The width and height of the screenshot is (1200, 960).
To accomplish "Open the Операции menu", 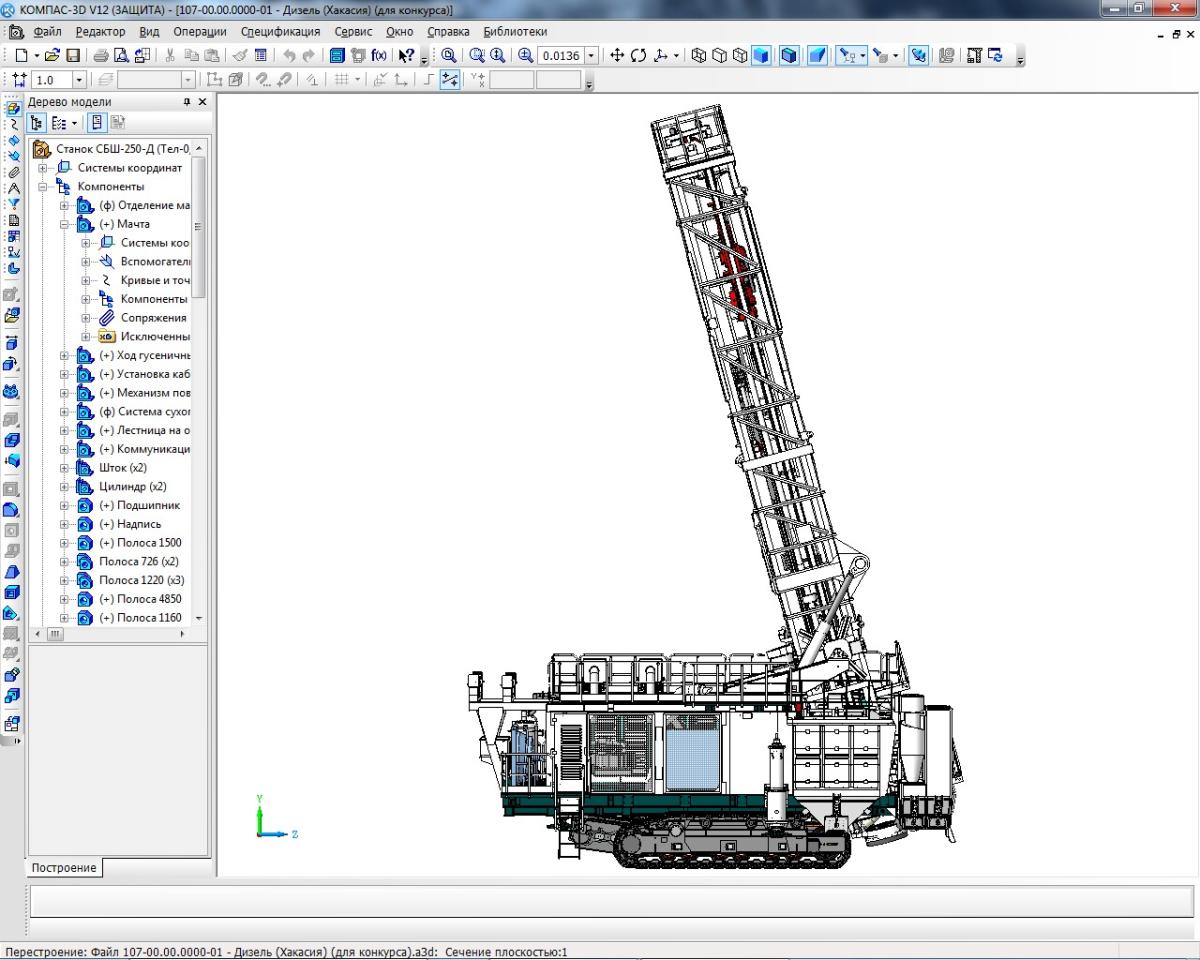I will pyautogui.click(x=199, y=32).
